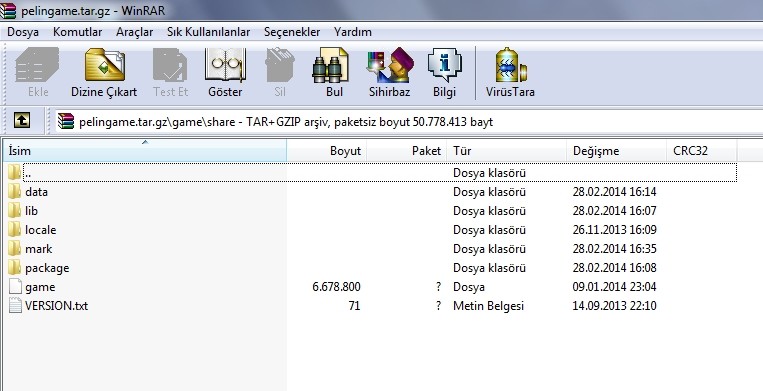Screen dimensions: 763x391
Task: Select the locale folder icon
Action: [x=15, y=230]
